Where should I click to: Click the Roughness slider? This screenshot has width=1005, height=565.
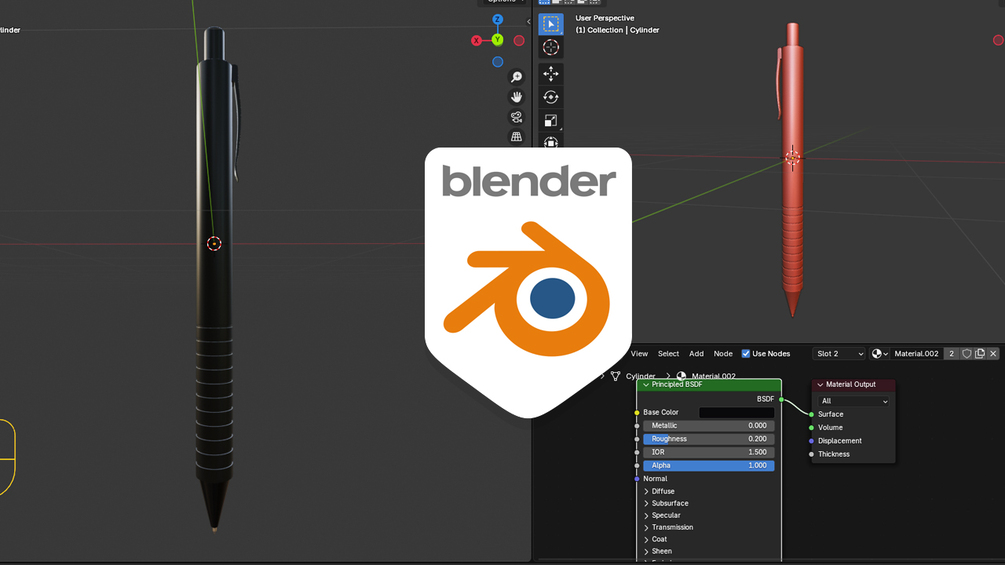[x=708, y=439]
